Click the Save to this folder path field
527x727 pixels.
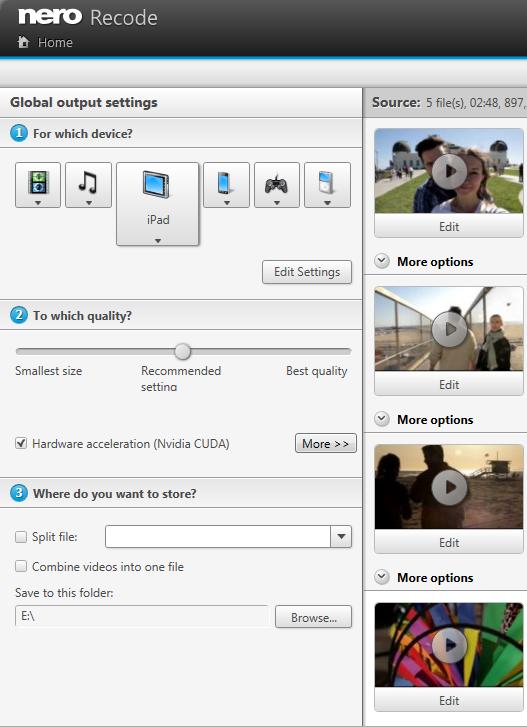click(x=142, y=616)
